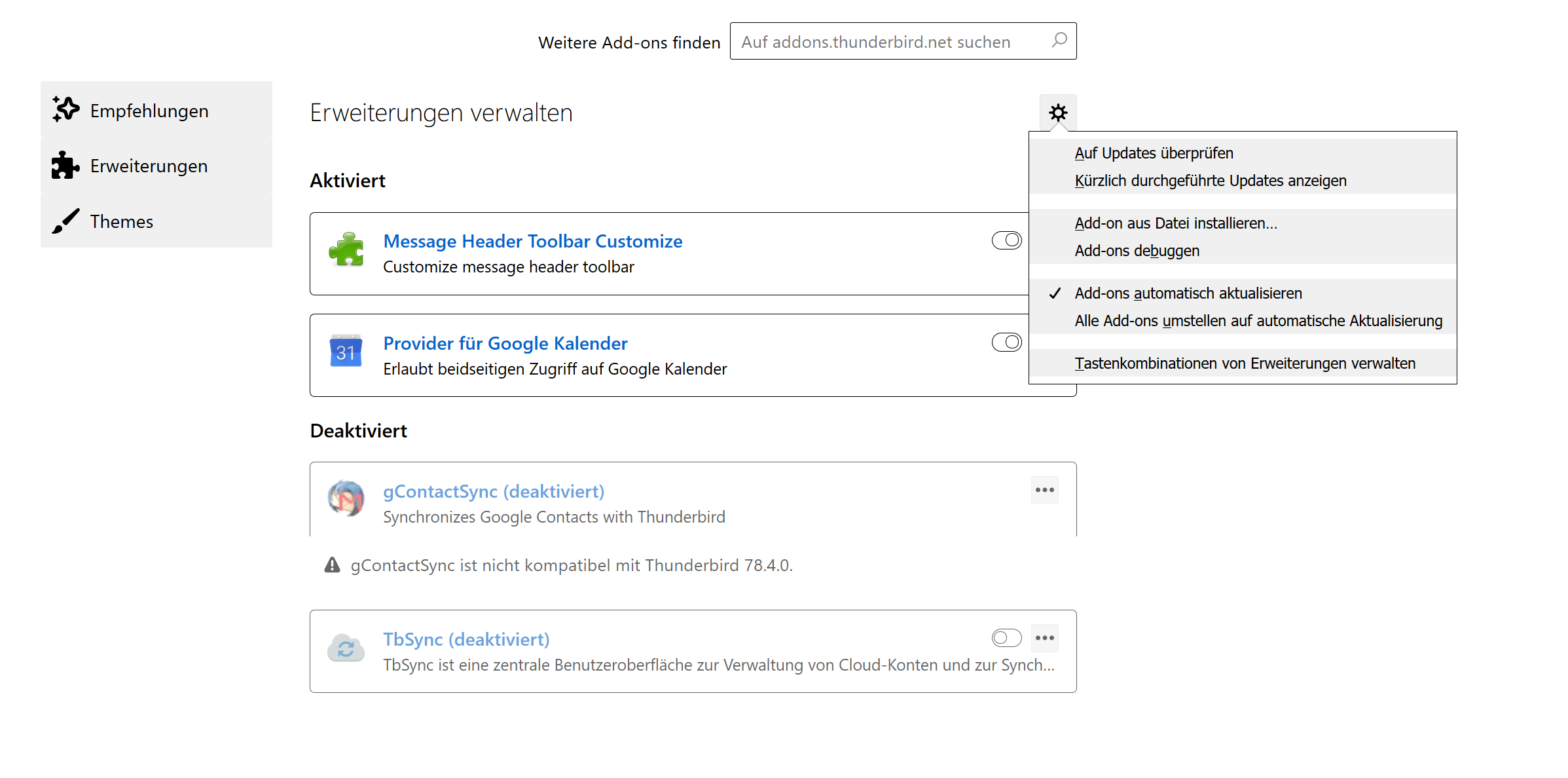Click the gear icon for add-on tools

tap(1057, 113)
